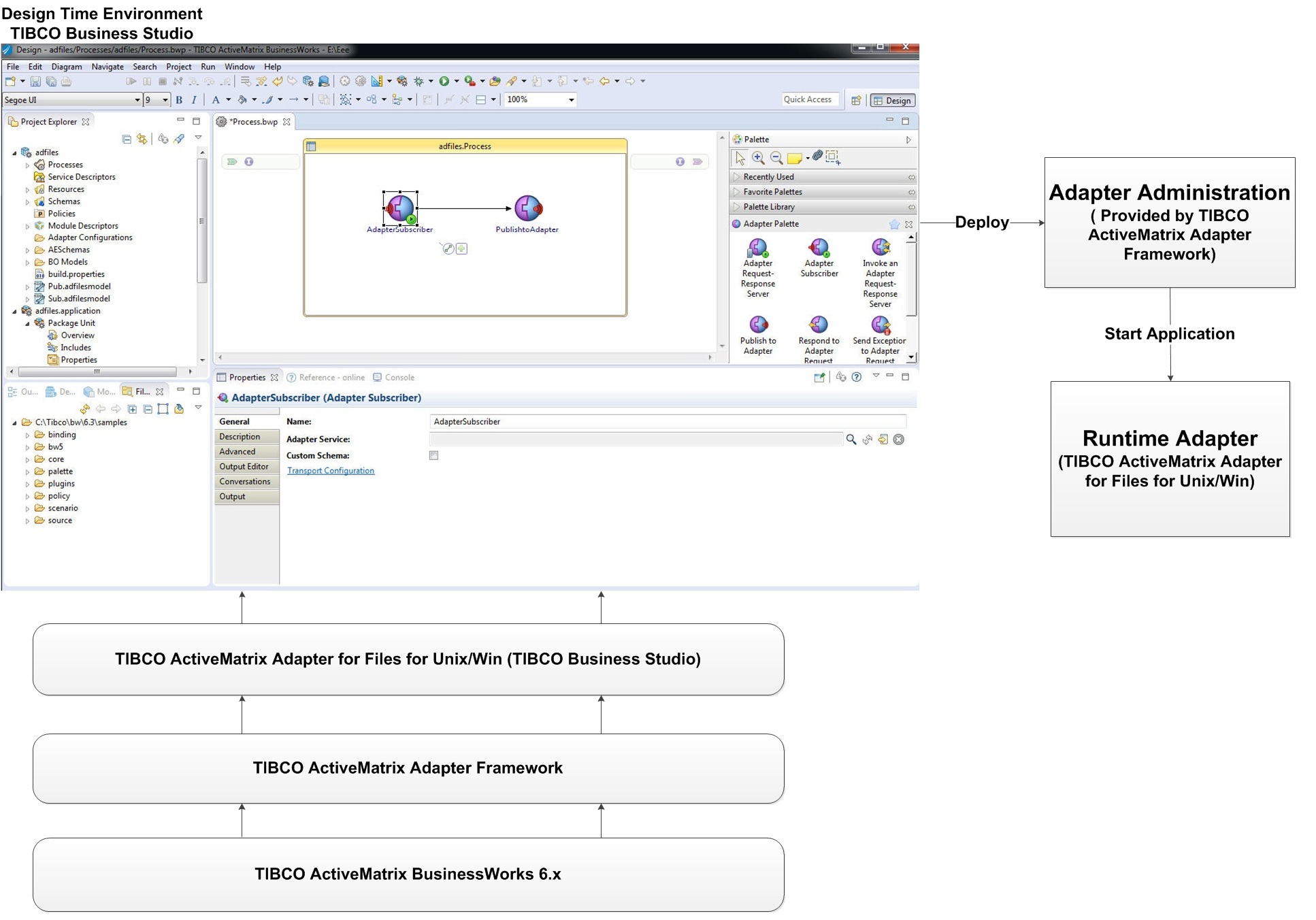Viewport: 1316px width, 920px height.
Task: Click Adapter Request-Response Server palette icon
Action: pos(757,248)
